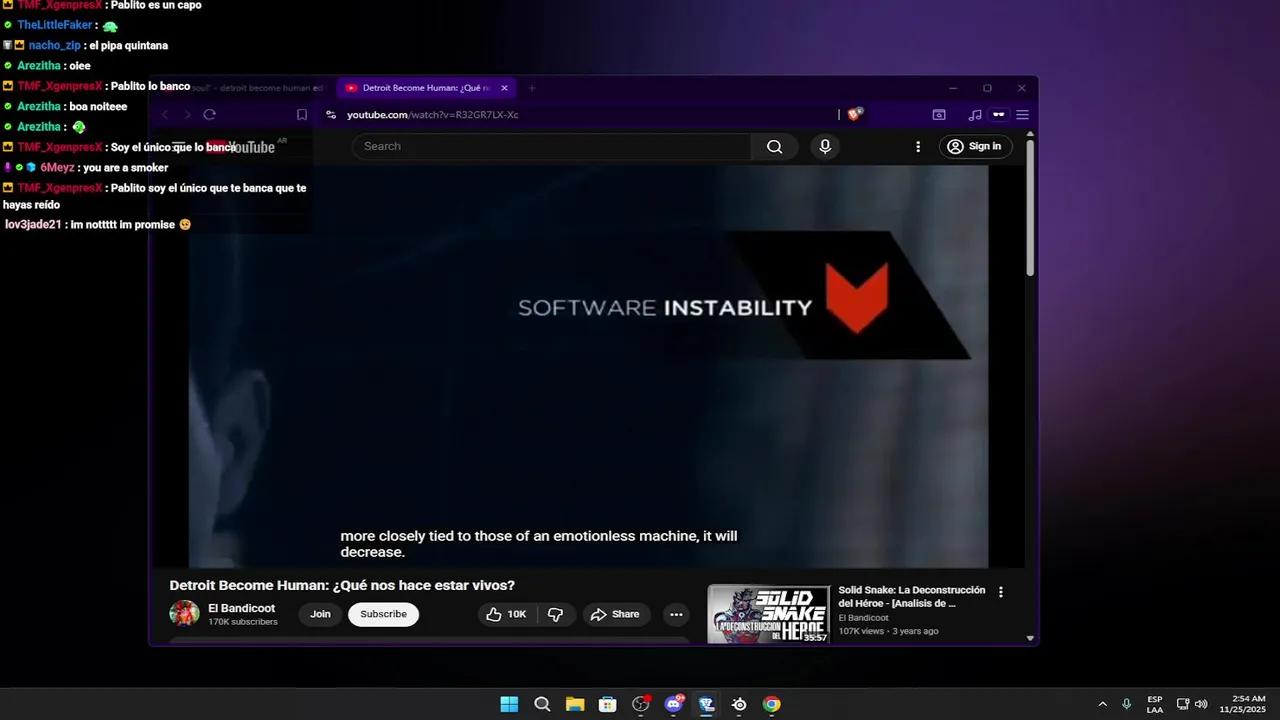Open the Brave Shields lion icon
Image resolution: width=1280 pixels, height=720 pixels.
pyautogui.click(x=854, y=114)
